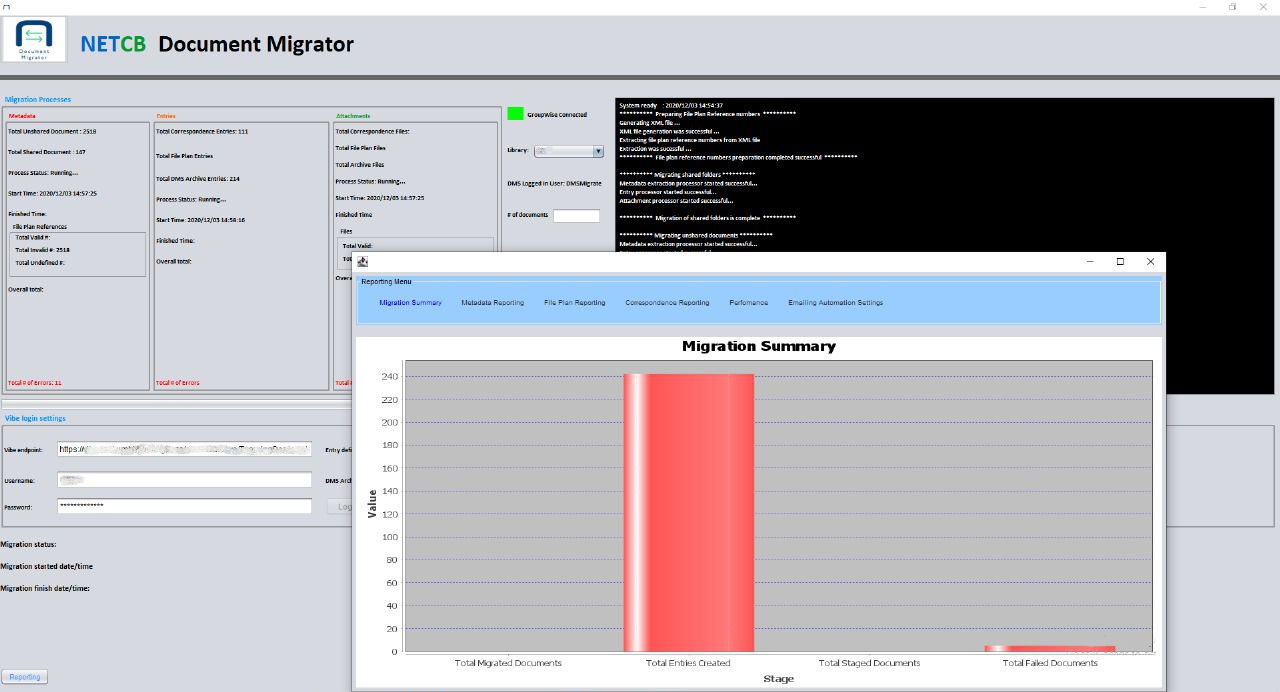Click the Total Entries Created chart bar
This screenshot has height=692, width=1280.
coord(688,512)
